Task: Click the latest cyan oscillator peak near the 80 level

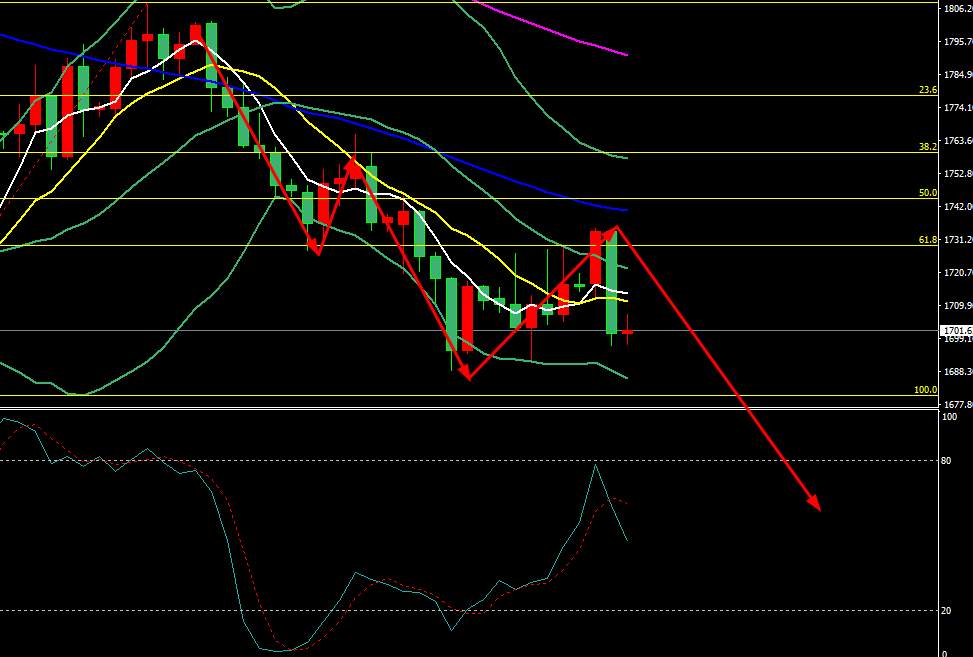Action: point(596,465)
